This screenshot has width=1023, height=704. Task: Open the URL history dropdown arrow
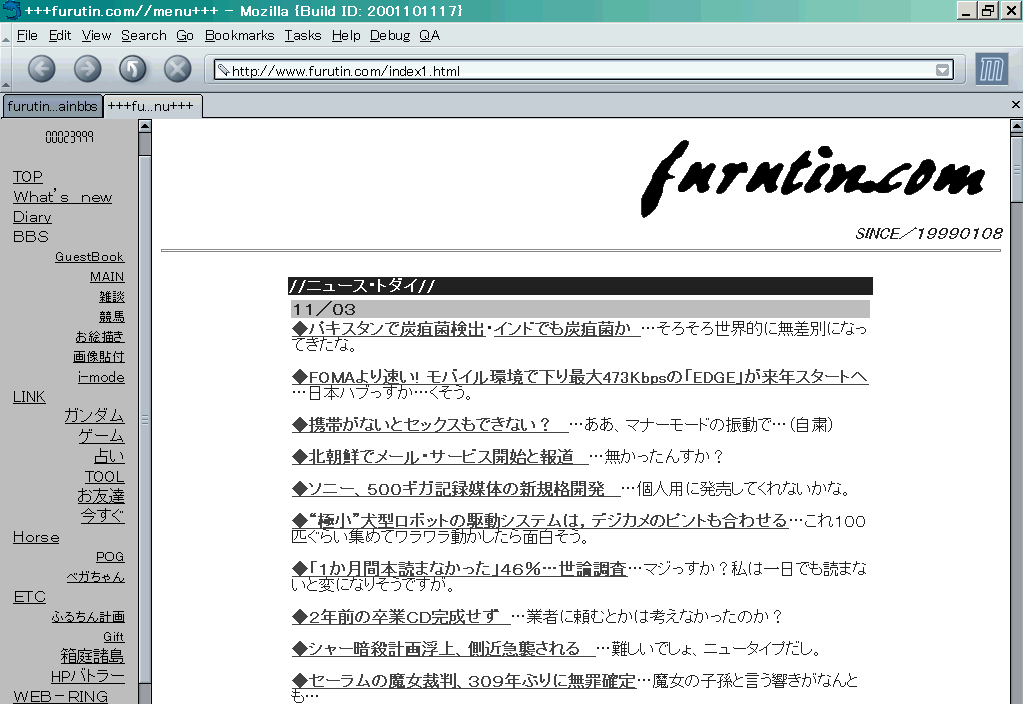click(x=942, y=70)
